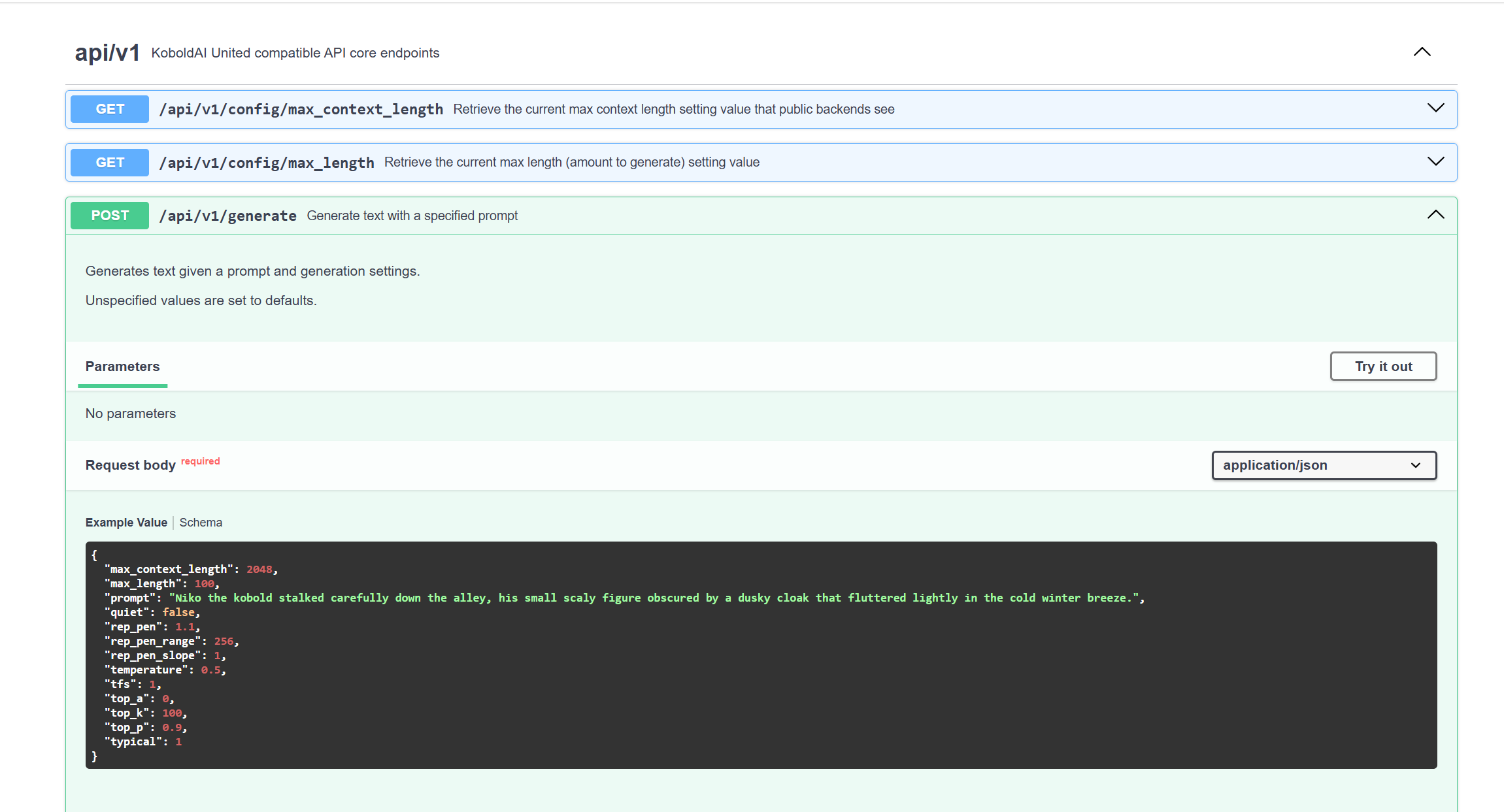Click the "temperature": 0.5 line
This screenshot has height=812, width=1504.
coord(165,670)
